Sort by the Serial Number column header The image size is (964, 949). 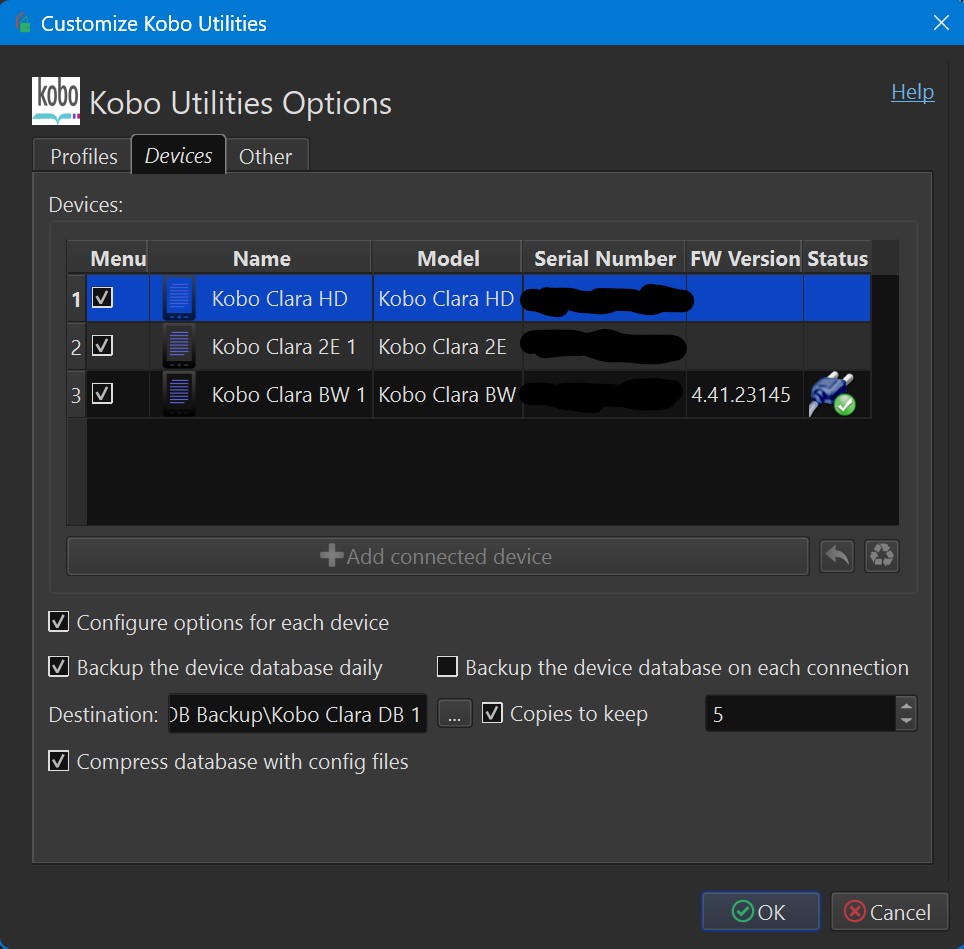click(x=604, y=258)
